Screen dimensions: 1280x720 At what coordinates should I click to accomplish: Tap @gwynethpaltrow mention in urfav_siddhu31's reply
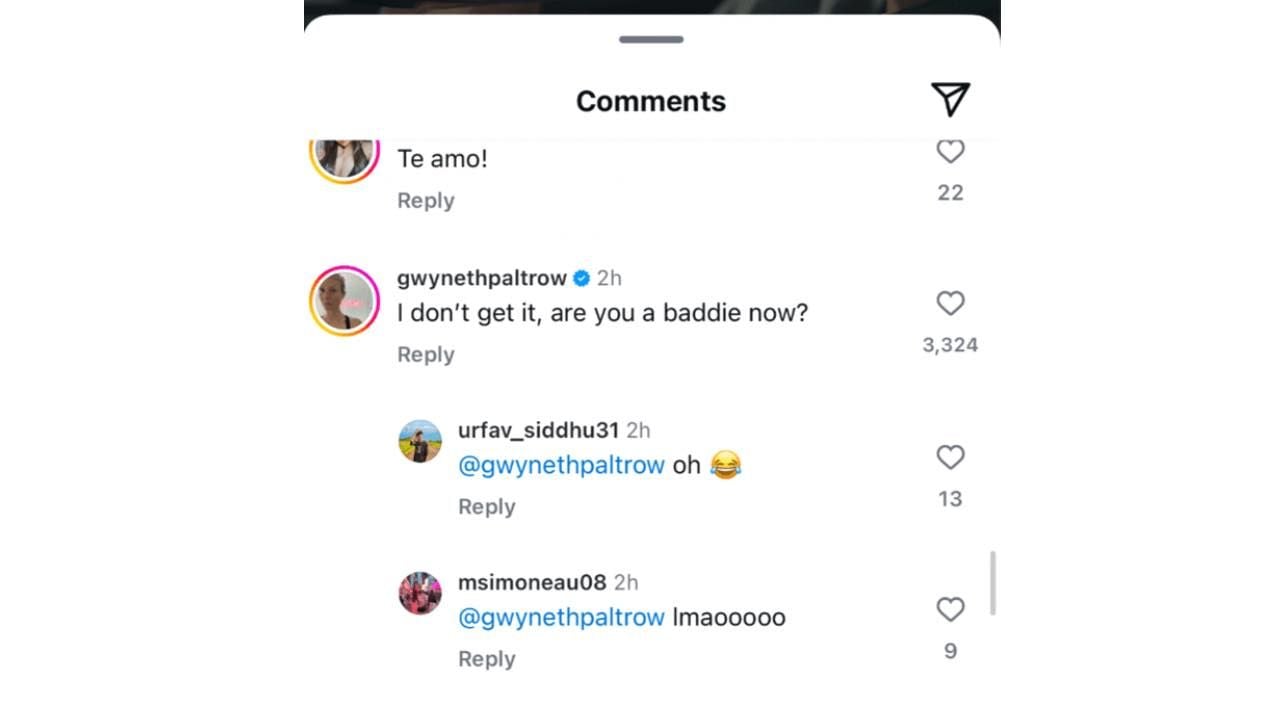click(x=561, y=465)
